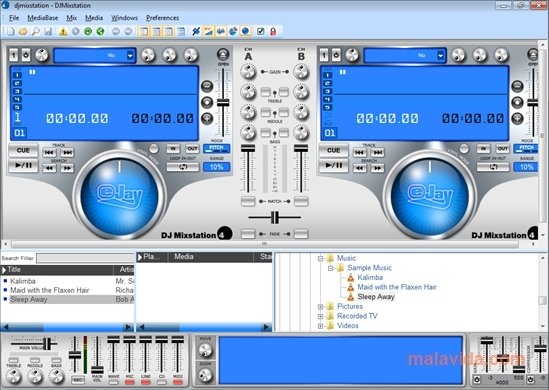The width and height of the screenshot is (549, 390).
Task: Click the loop OUT button on deck A
Action: coord(192,148)
